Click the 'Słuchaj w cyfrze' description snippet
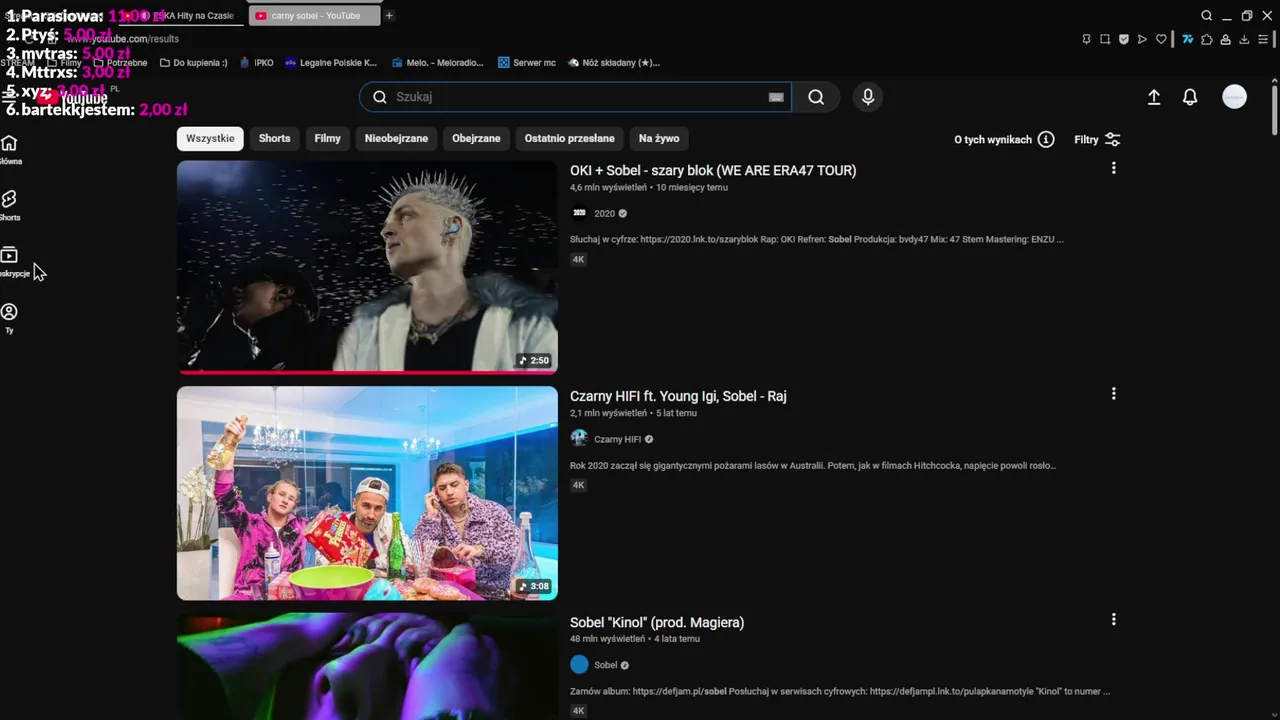Viewport: 1280px width, 720px height. (x=817, y=239)
